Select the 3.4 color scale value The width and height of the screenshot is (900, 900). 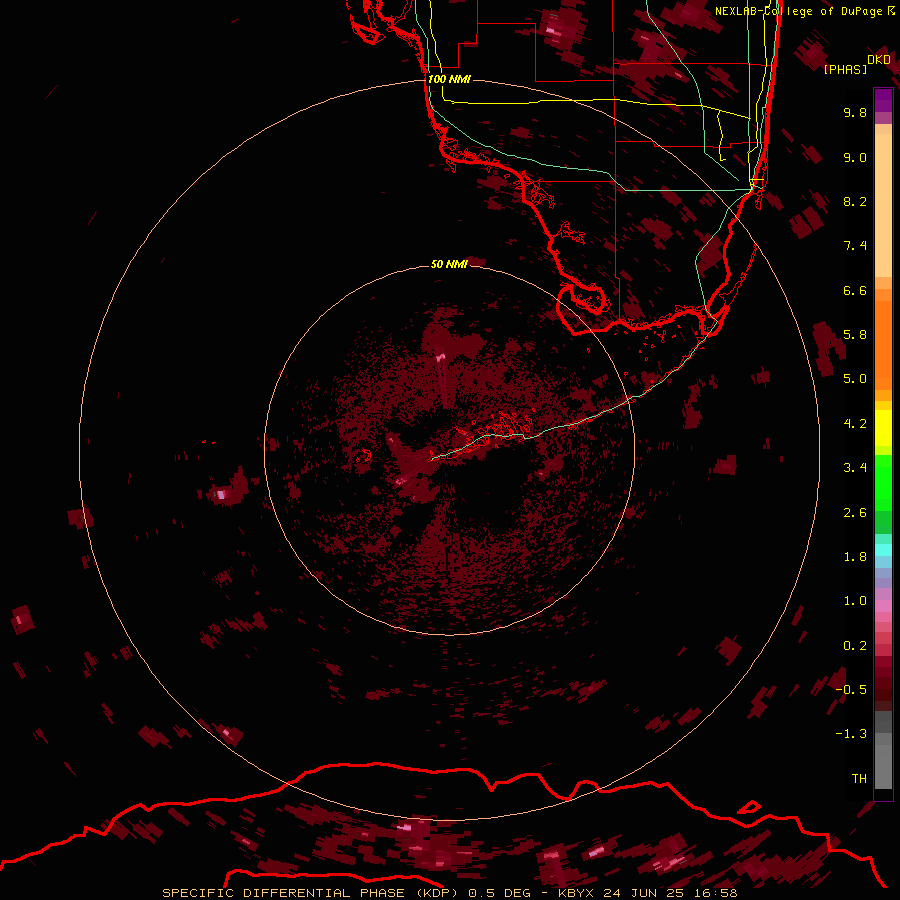pyautogui.click(x=855, y=468)
